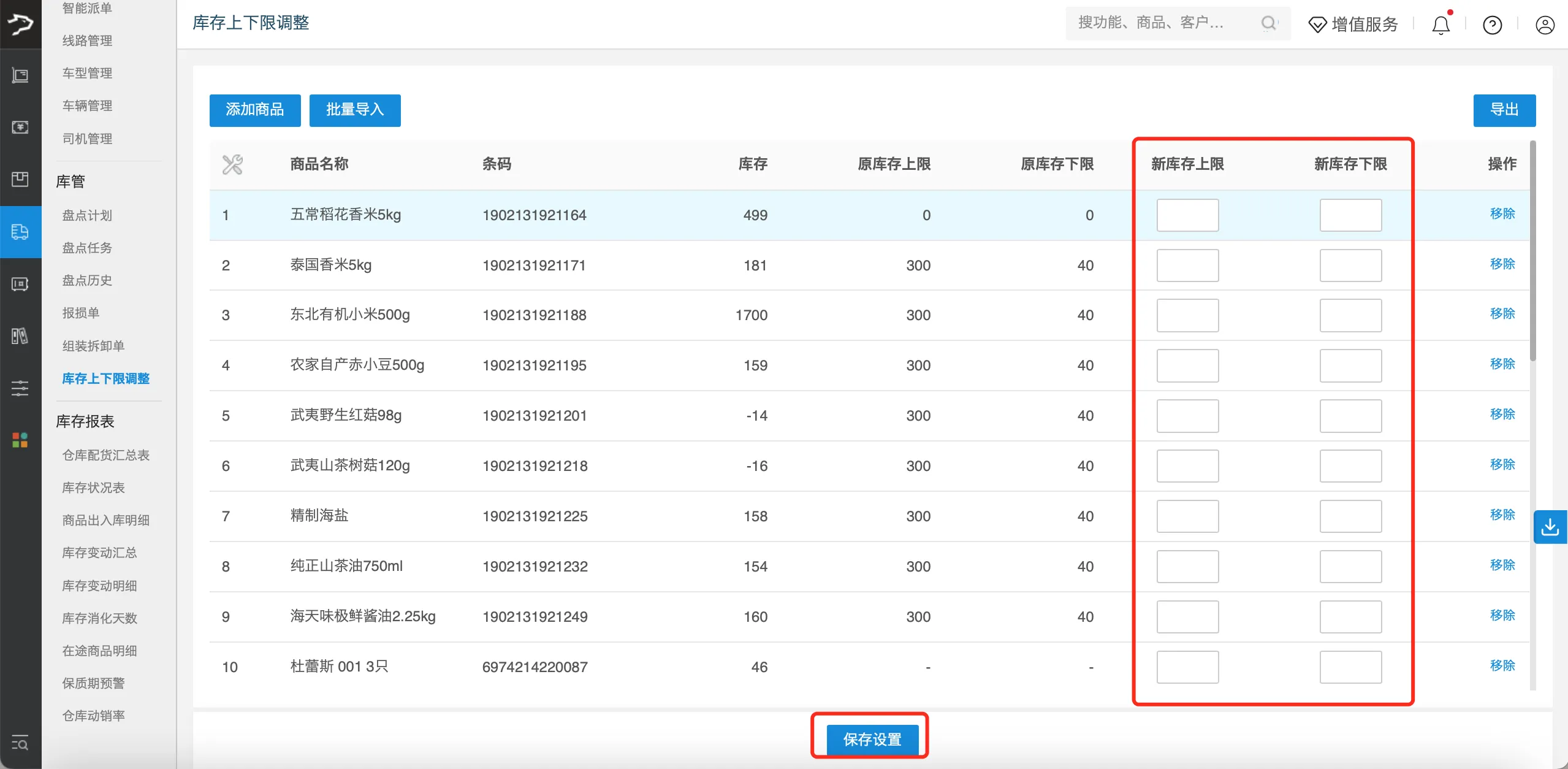
Task: Click the 保存设置 button
Action: pyautogui.click(x=872, y=740)
